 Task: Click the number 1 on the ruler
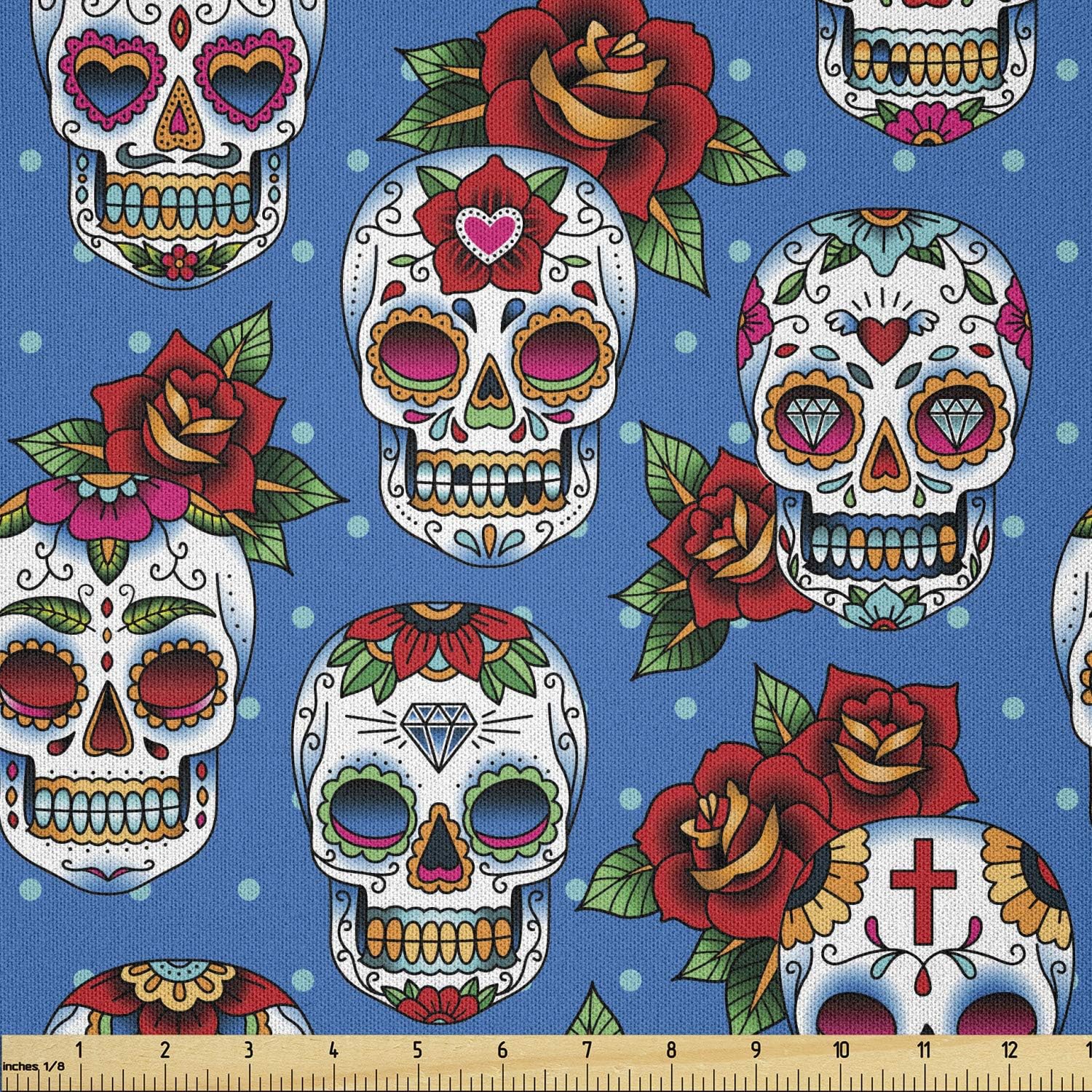coord(79,1050)
